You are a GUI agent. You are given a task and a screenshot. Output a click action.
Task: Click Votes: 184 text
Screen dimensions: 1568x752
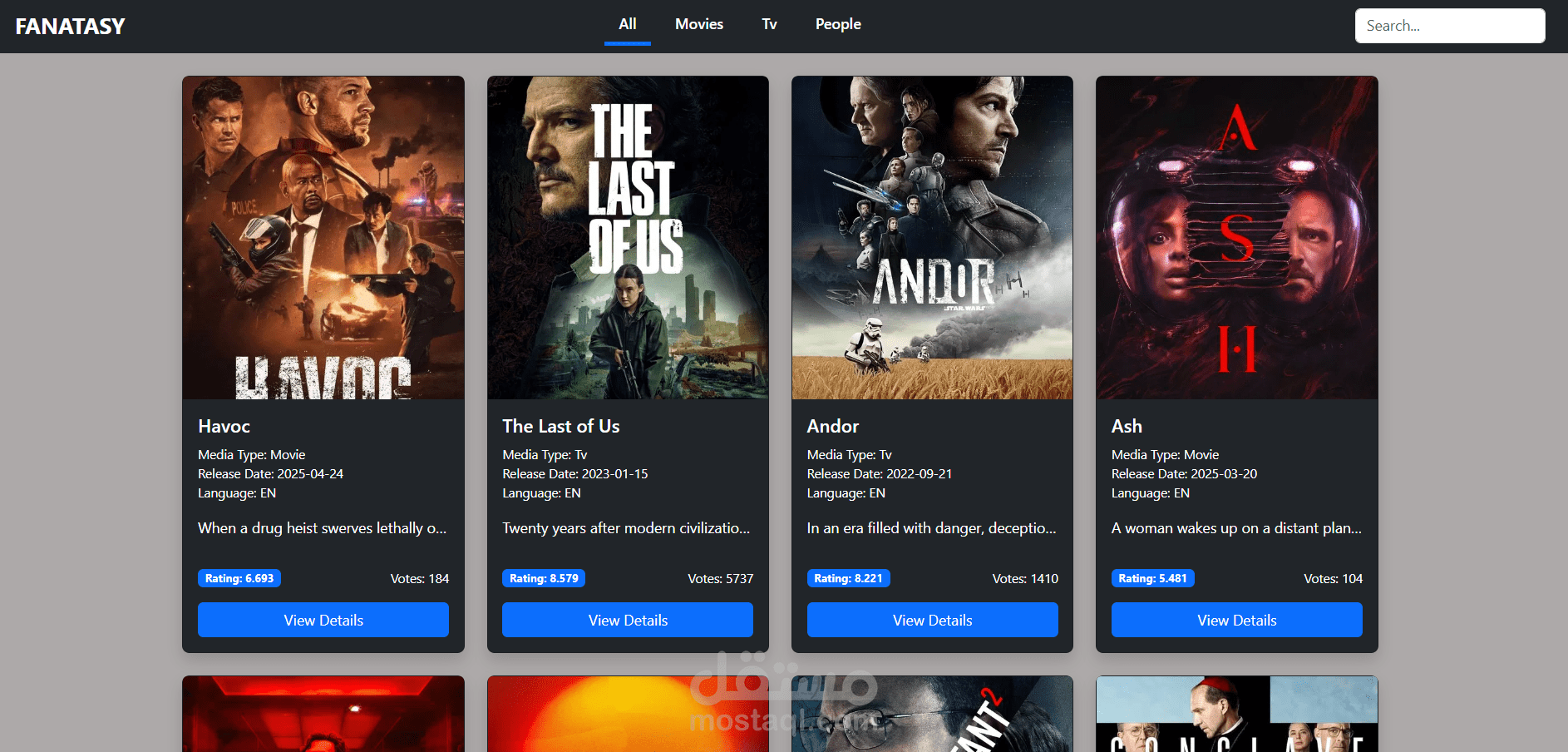click(420, 578)
